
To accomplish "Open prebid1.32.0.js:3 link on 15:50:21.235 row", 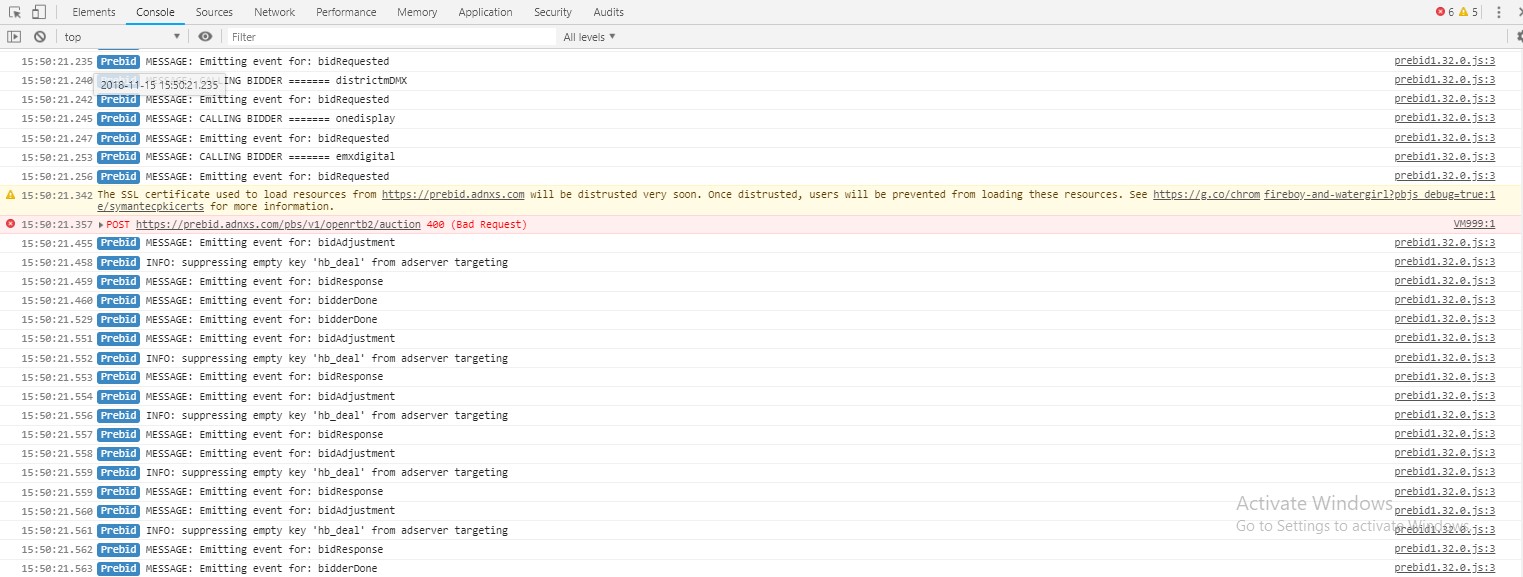I will pos(1445,61).
